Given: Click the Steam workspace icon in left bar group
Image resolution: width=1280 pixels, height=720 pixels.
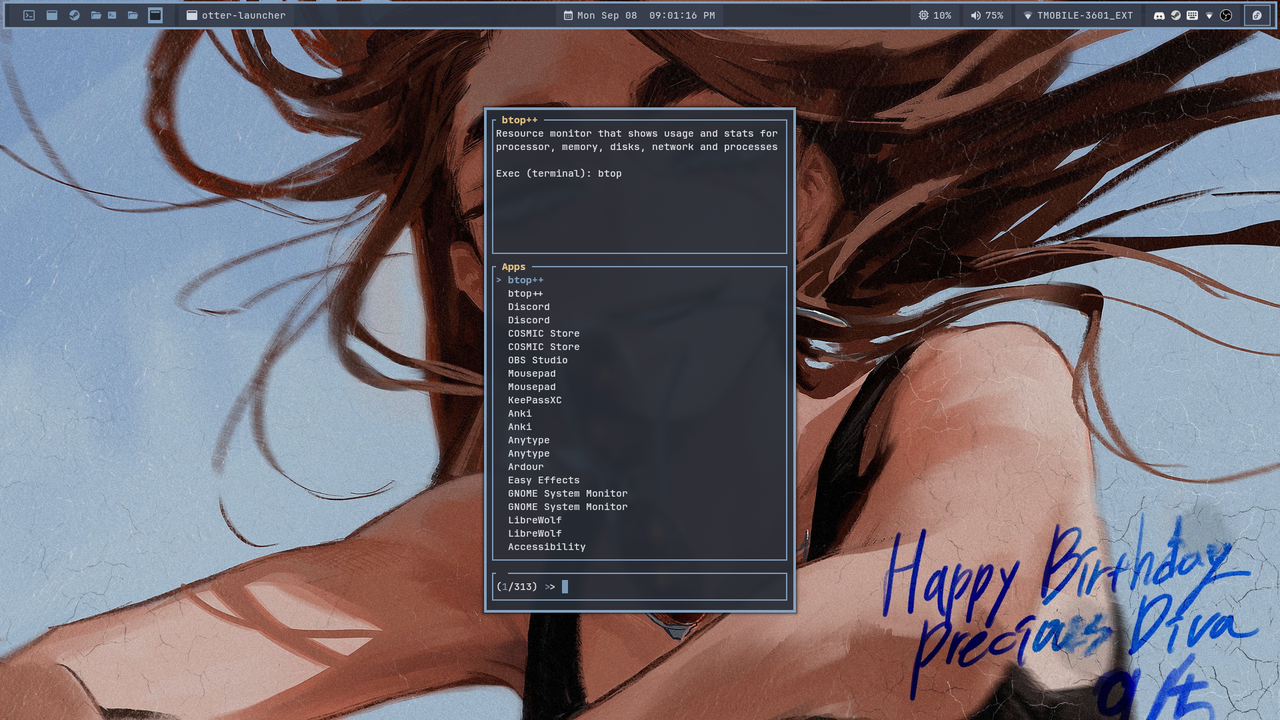Looking at the screenshot, I should point(74,15).
